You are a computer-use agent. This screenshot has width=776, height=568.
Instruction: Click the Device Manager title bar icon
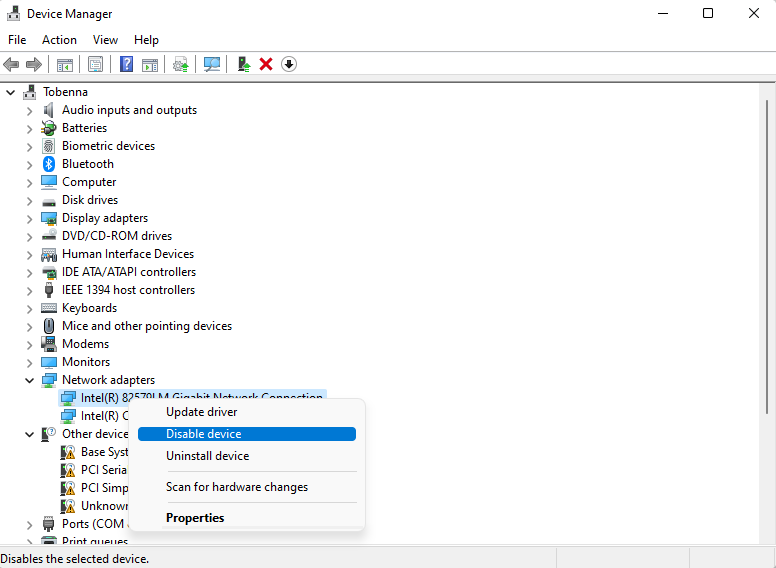[13, 13]
